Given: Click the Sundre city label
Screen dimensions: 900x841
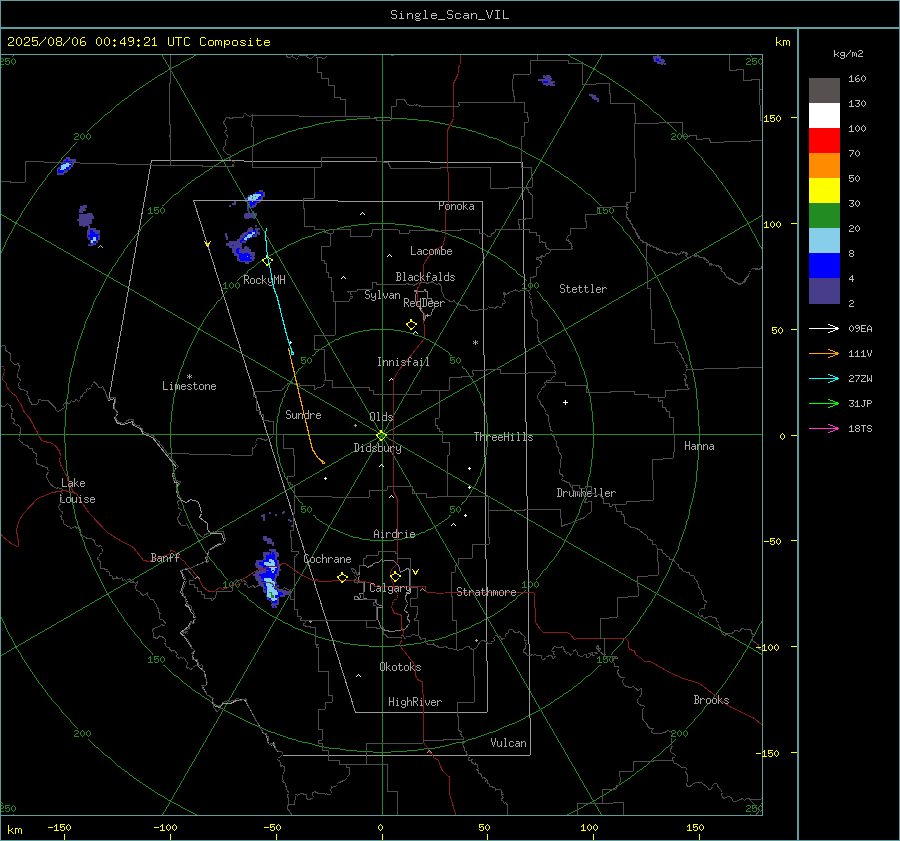Looking at the screenshot, I should 303,414.
